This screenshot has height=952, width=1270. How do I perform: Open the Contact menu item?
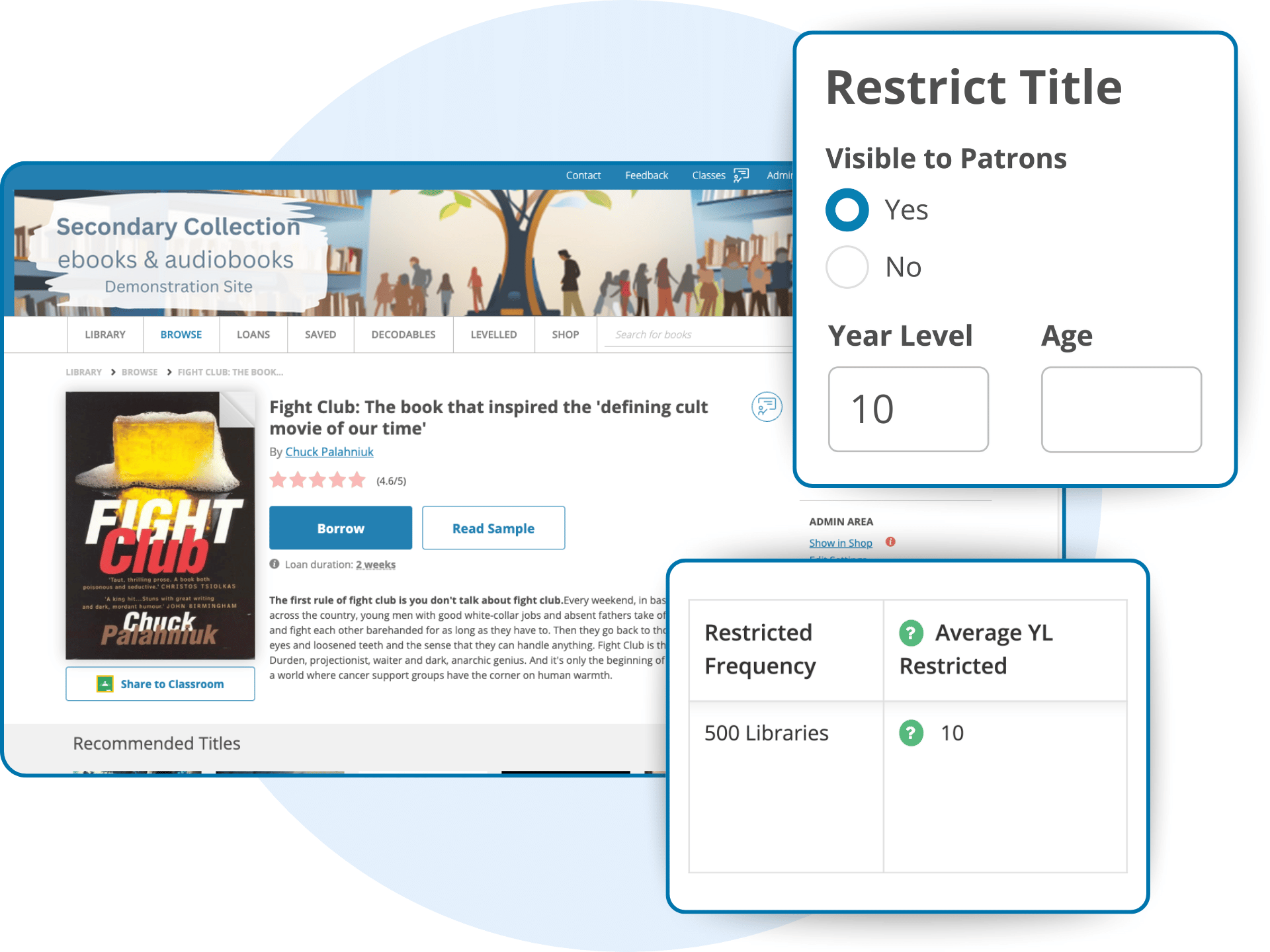click(x=583, y=175)
